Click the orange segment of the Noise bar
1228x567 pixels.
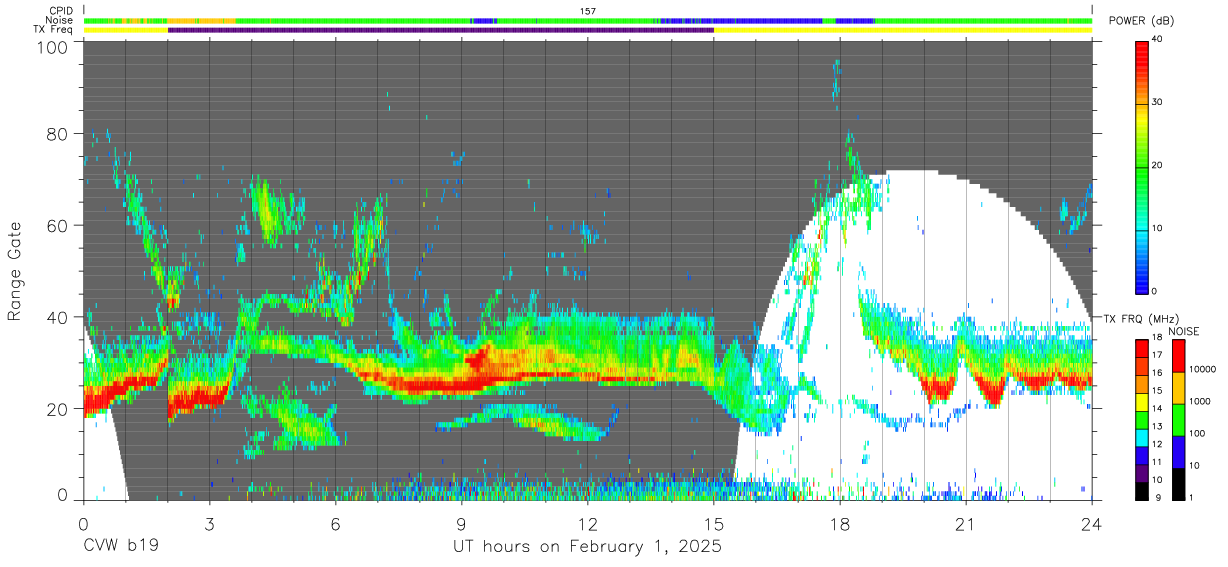pyautogui.click(x=201, y=20)
